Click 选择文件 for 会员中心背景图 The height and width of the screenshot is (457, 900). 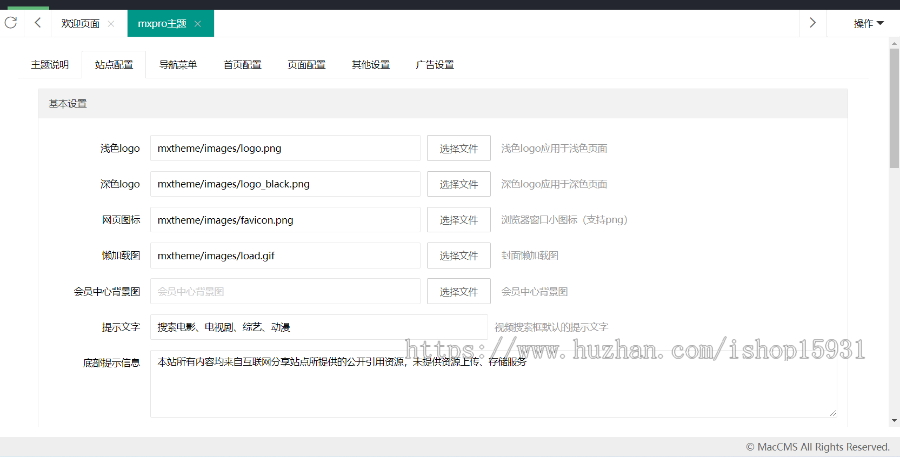click(459, 291)
